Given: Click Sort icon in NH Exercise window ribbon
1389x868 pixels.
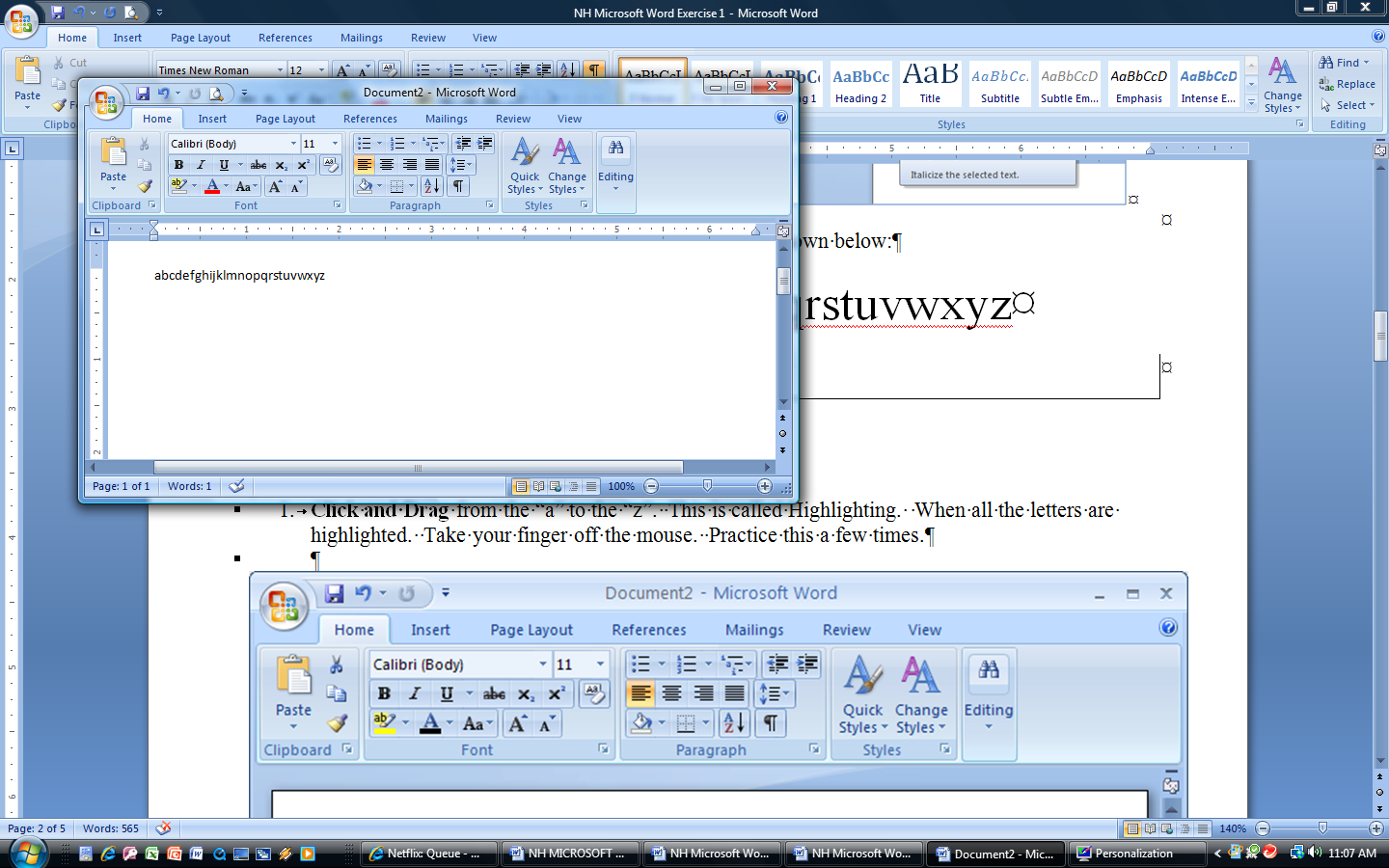Looking at the screenshot, I should pos(568,69).
